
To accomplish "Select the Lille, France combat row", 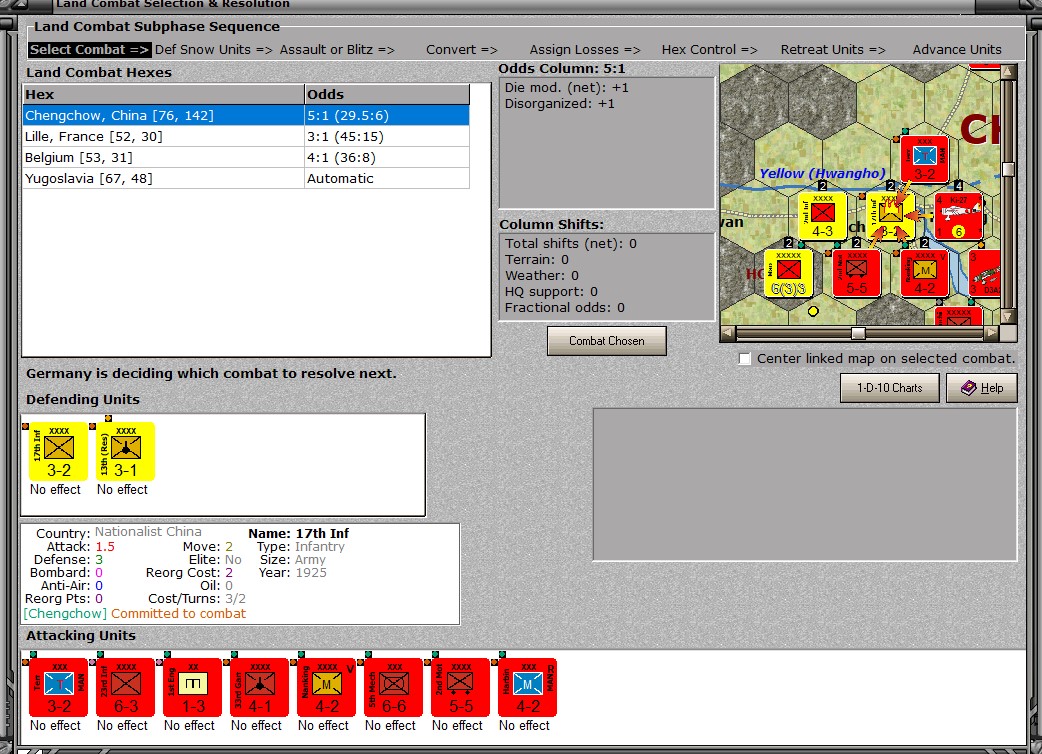I will (x=246, y=137).
